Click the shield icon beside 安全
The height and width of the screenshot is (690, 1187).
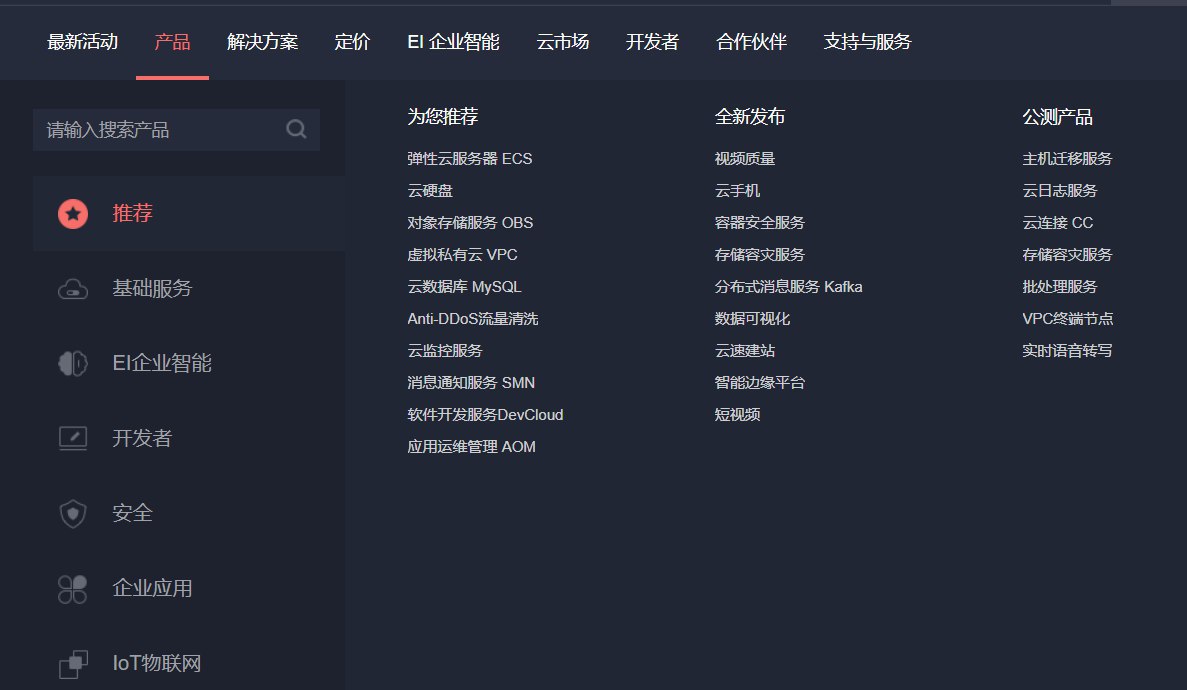73,514
